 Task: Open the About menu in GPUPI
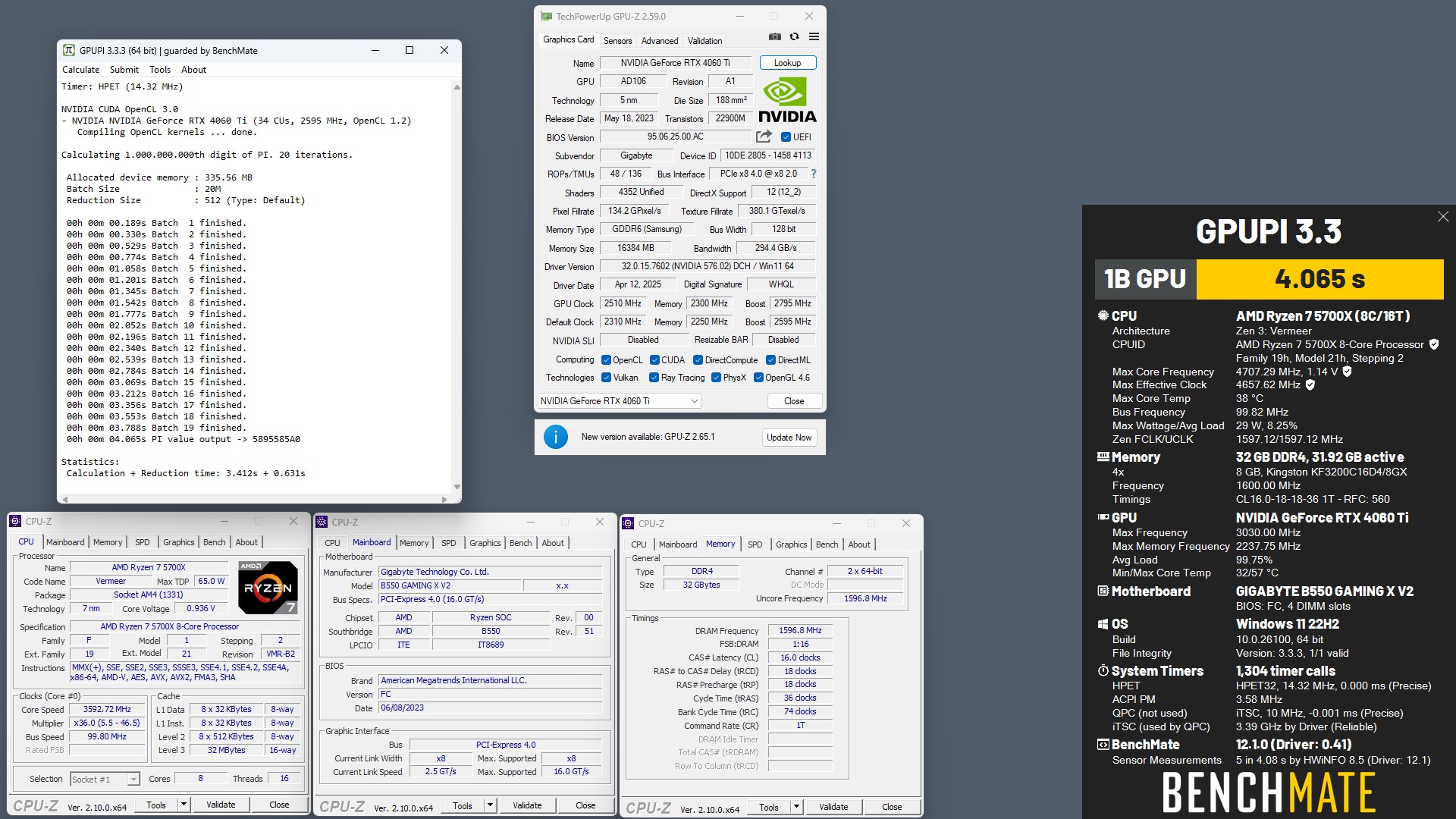[193, 69]
